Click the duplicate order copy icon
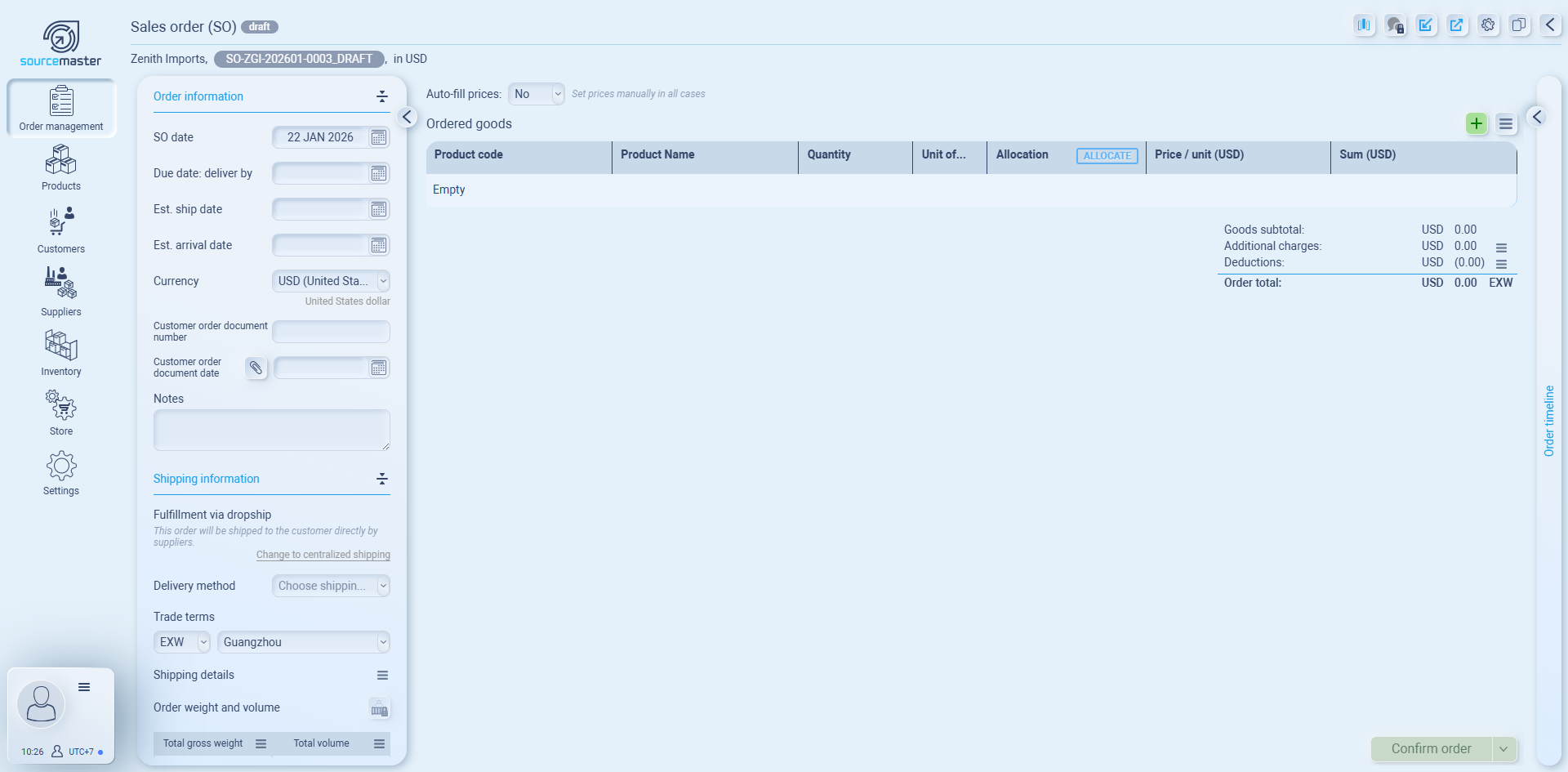 coord(1519,25)
